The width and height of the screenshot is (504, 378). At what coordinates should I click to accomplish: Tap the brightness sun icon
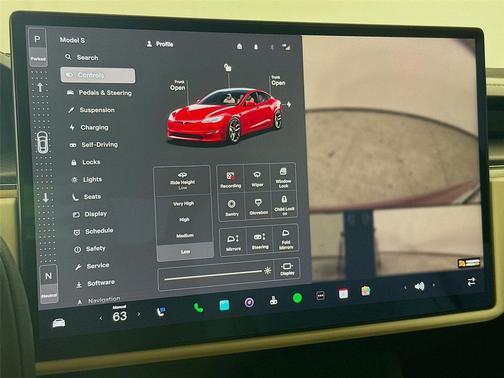coord(267,270)
